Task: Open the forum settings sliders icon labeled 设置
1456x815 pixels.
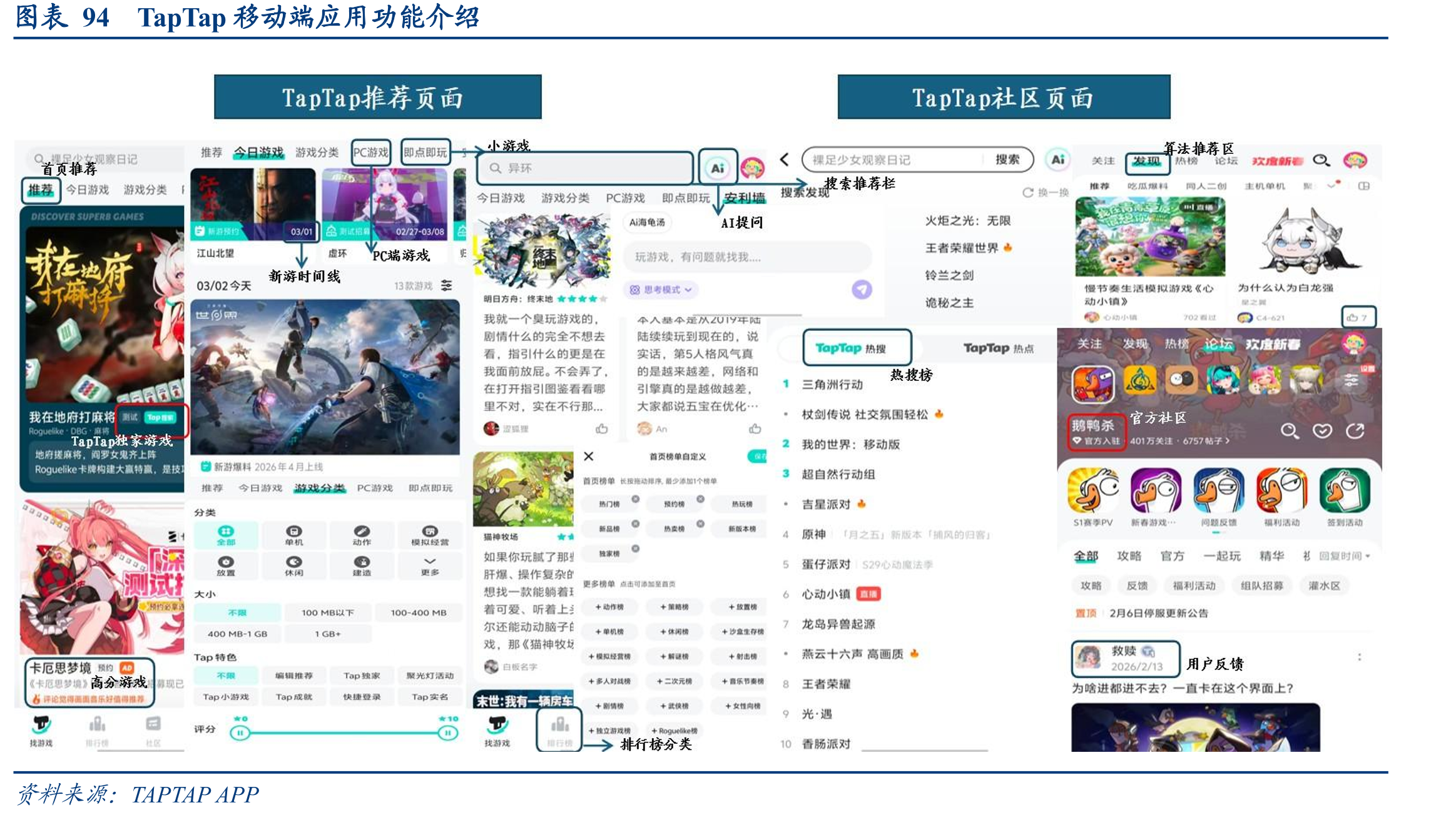Action: pos(1352,380)
